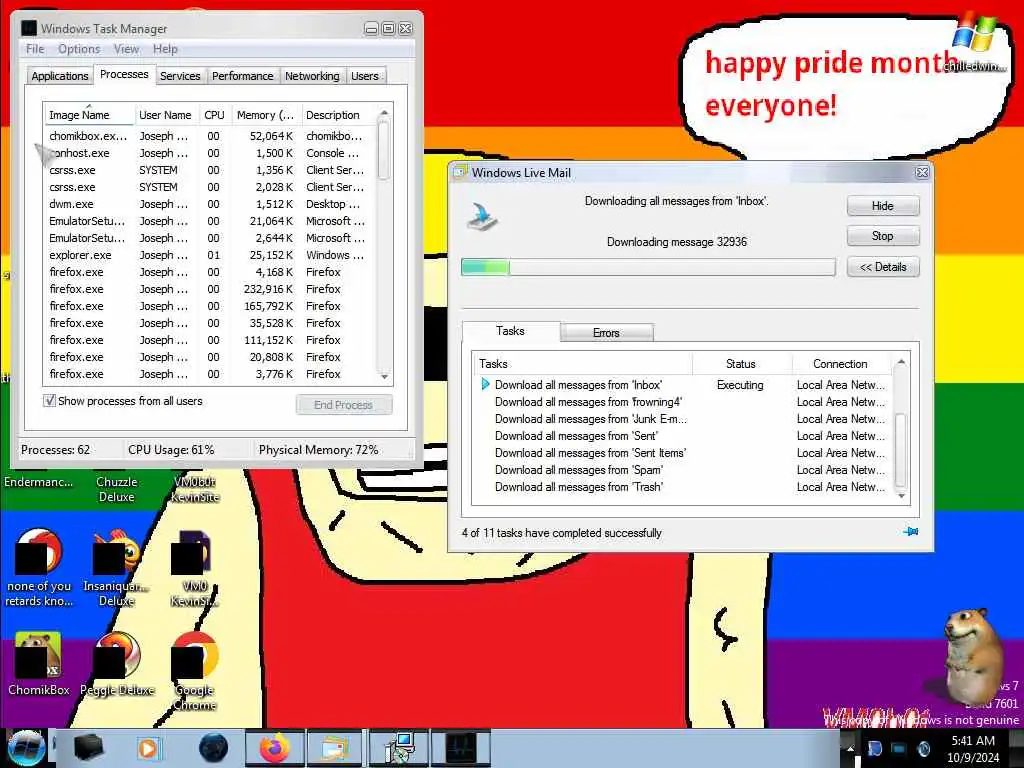Click the Live Mail task list scrollbar
This screenshot has width=1024, height=768.
point(901,449)
